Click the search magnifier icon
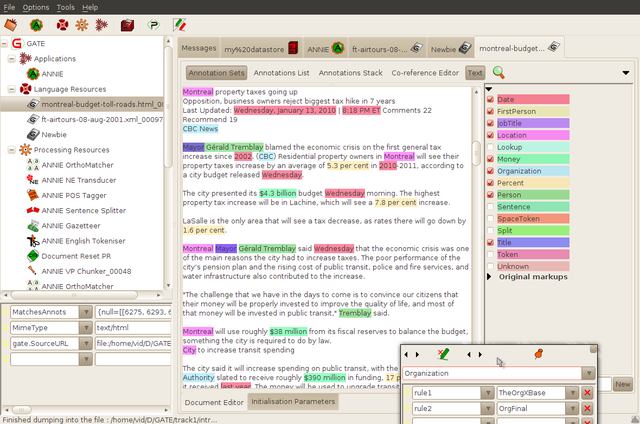Viewport: 640px width, 424px height. coord(498,73)
